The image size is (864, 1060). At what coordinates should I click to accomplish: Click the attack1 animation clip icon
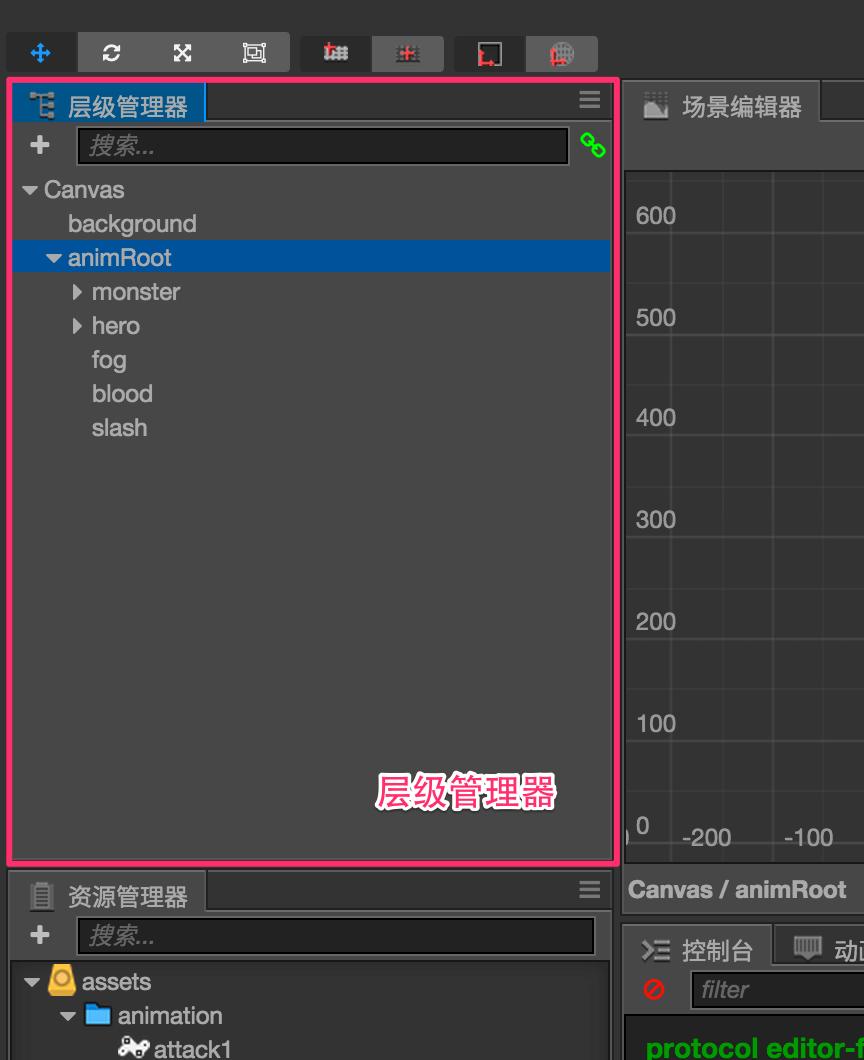coord(133,1048)
